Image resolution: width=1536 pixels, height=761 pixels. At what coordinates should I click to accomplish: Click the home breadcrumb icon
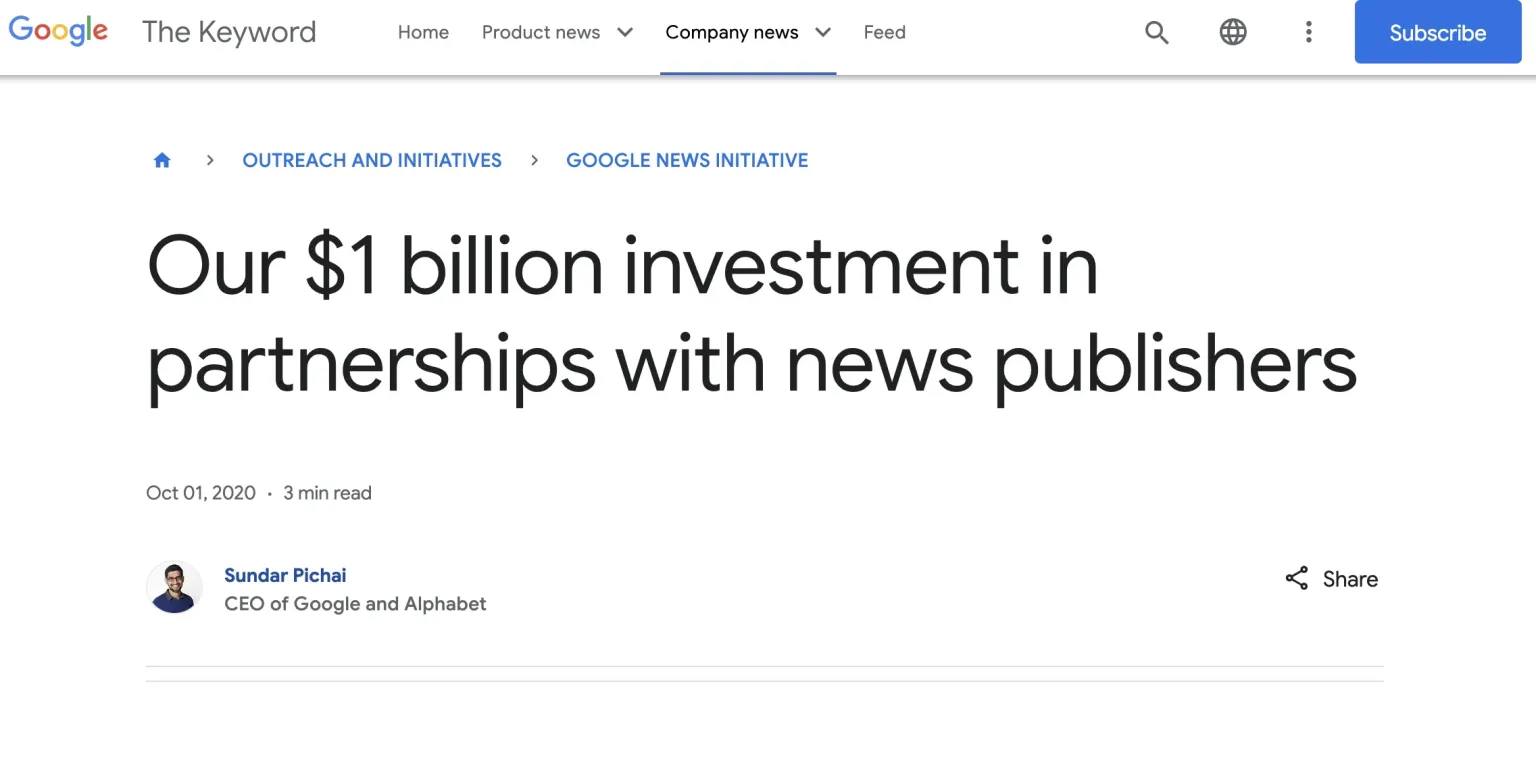point(162,160)
